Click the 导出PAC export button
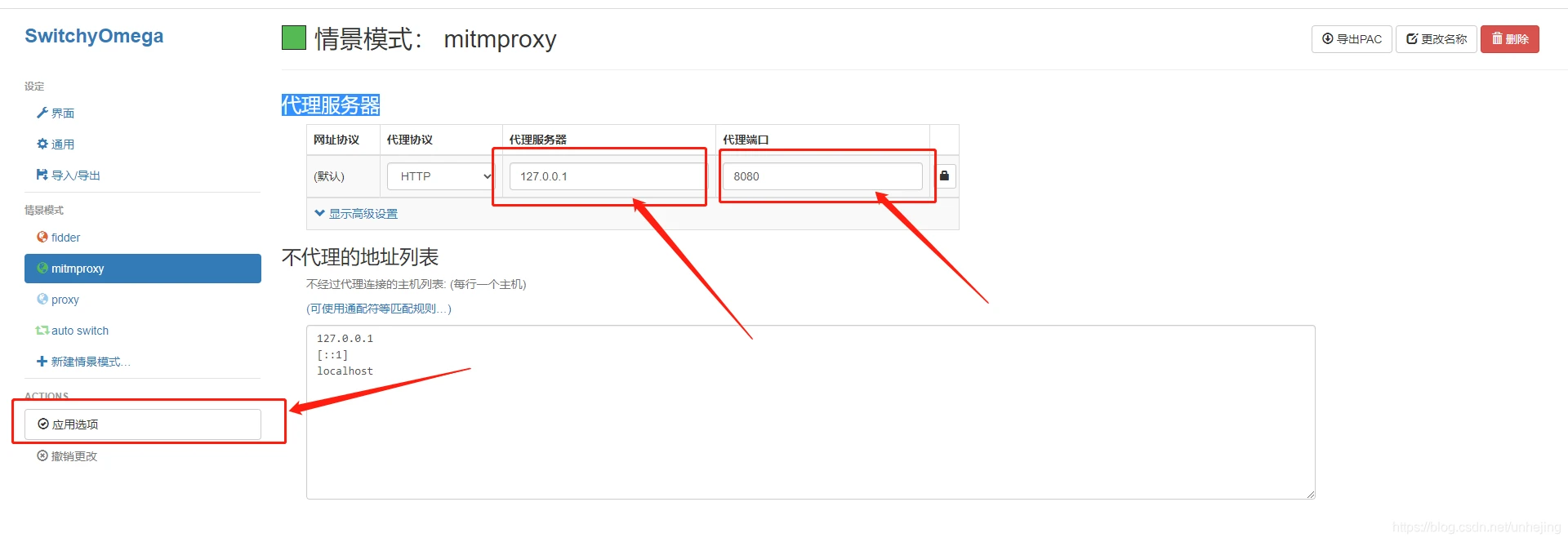 (x=1352, y=39)
